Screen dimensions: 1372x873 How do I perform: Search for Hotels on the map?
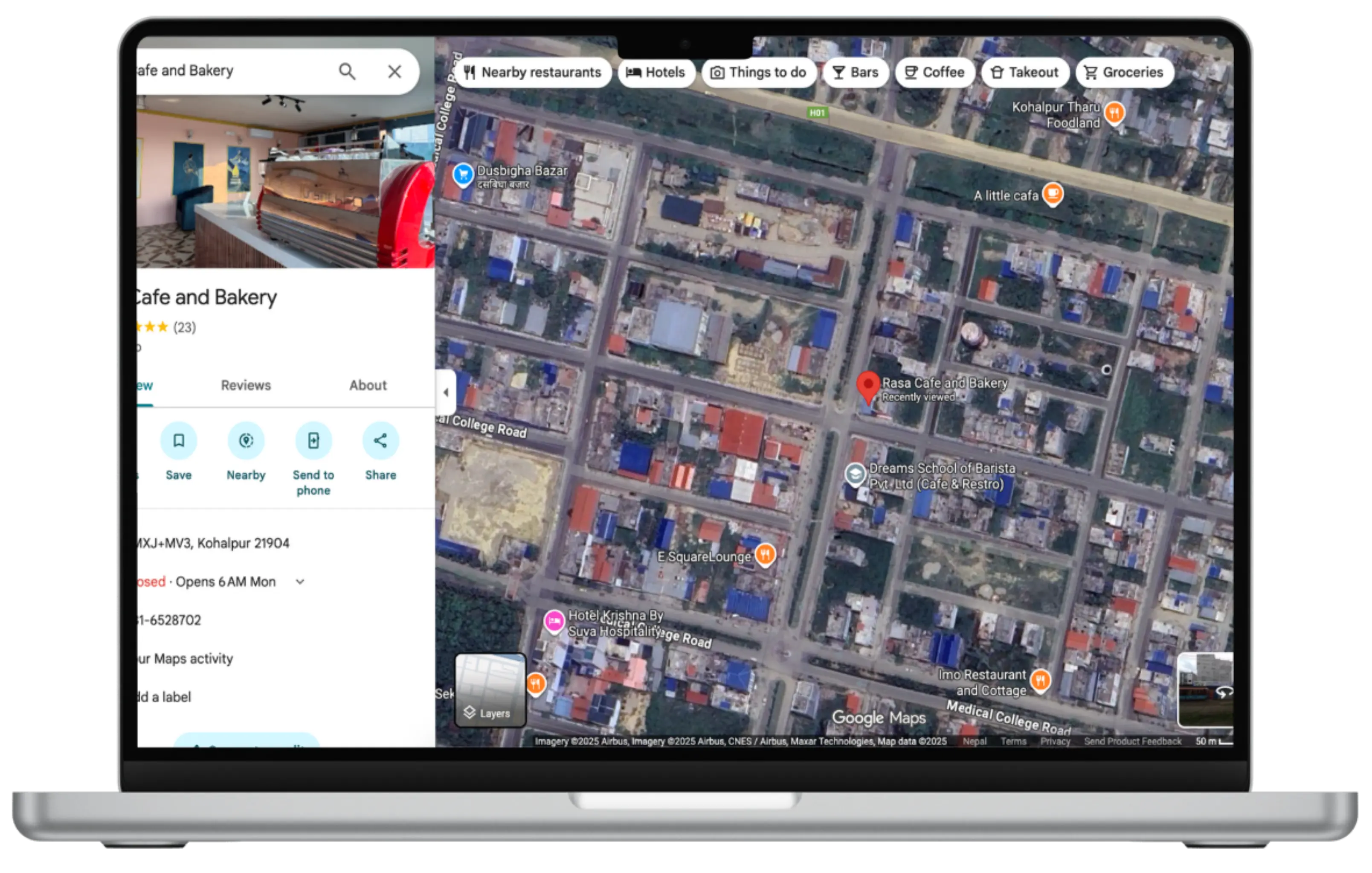tap(656, 72)
